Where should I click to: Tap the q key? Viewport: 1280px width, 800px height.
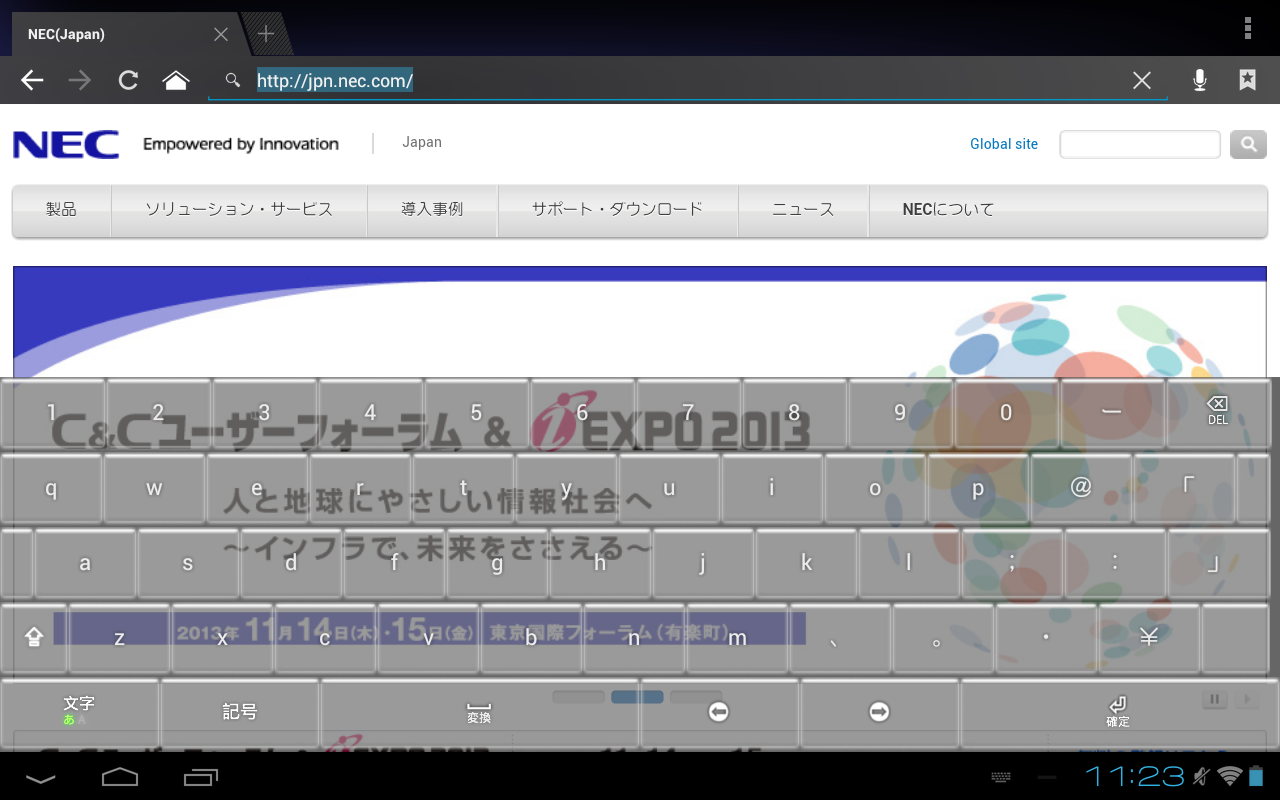(51, 488)
